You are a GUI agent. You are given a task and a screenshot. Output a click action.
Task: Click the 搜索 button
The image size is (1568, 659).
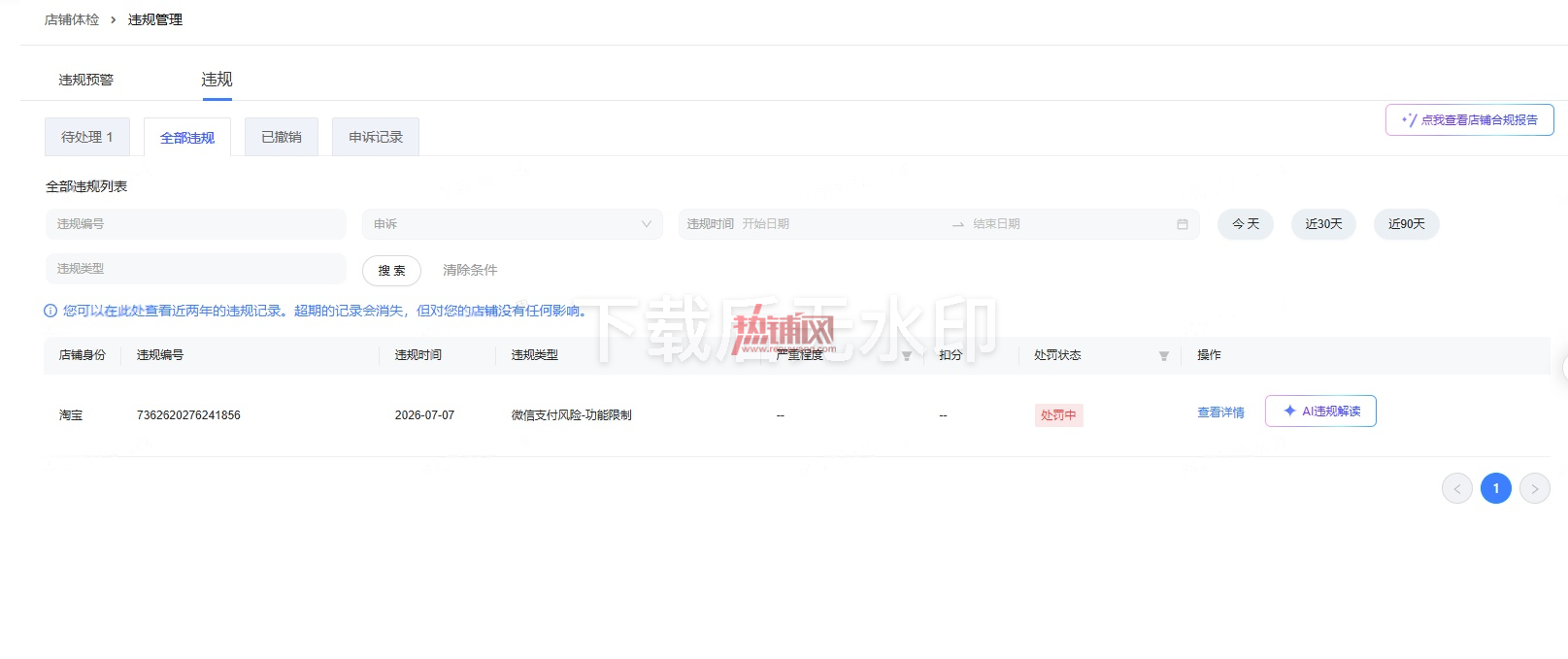(391, 271)
